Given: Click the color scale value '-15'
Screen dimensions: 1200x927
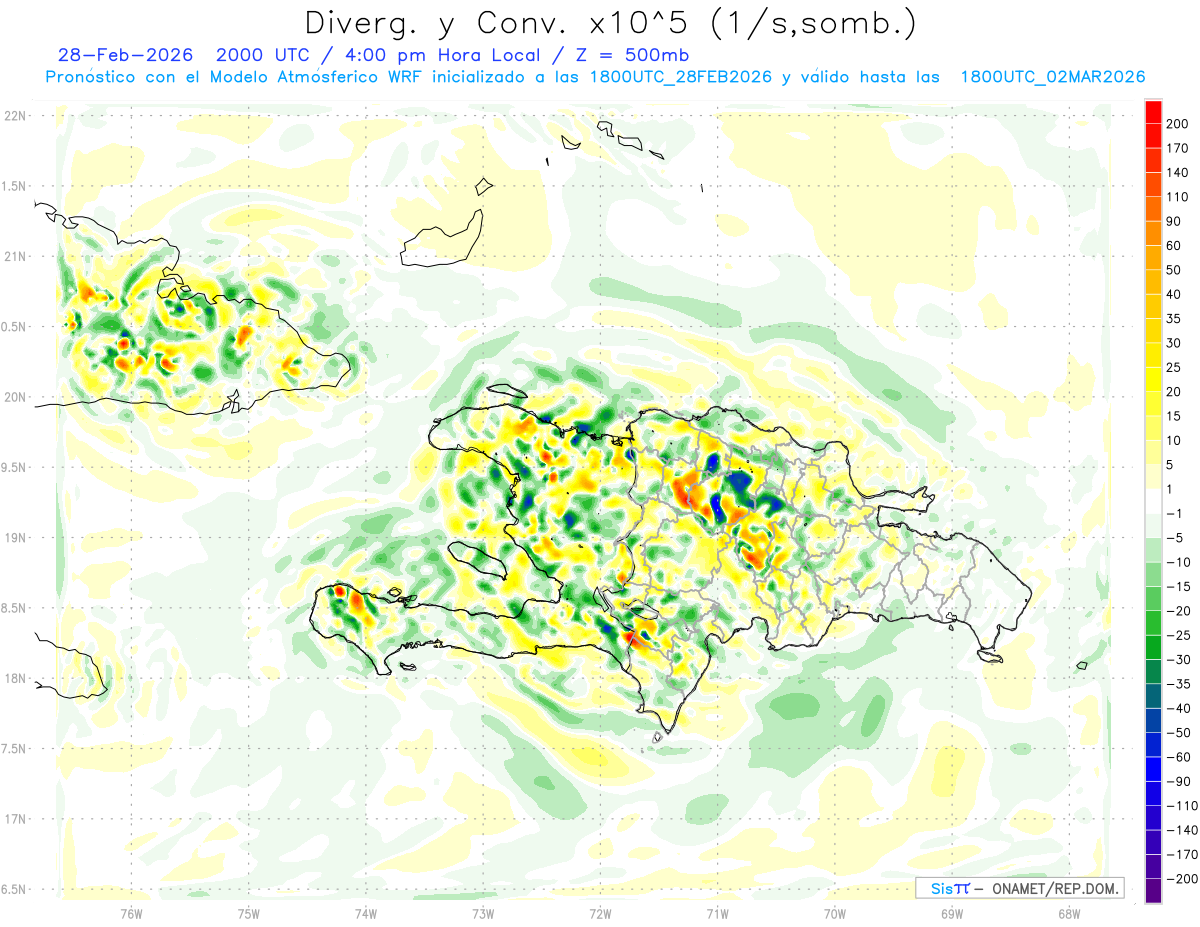Looking at the screenshot, I should 1178,587.
